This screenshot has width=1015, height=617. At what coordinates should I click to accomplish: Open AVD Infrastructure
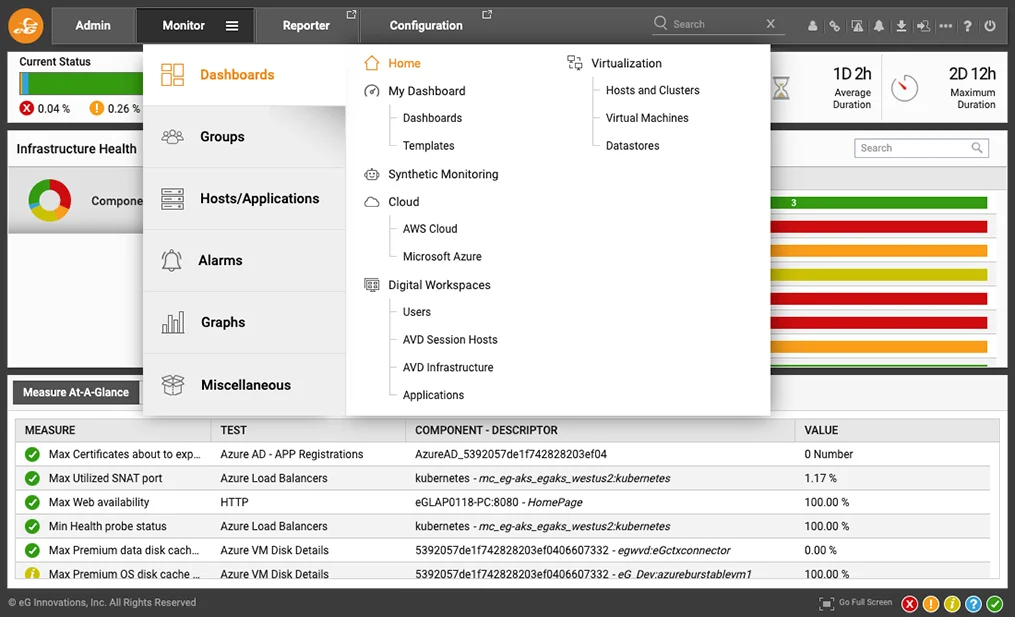click(448, 367)
